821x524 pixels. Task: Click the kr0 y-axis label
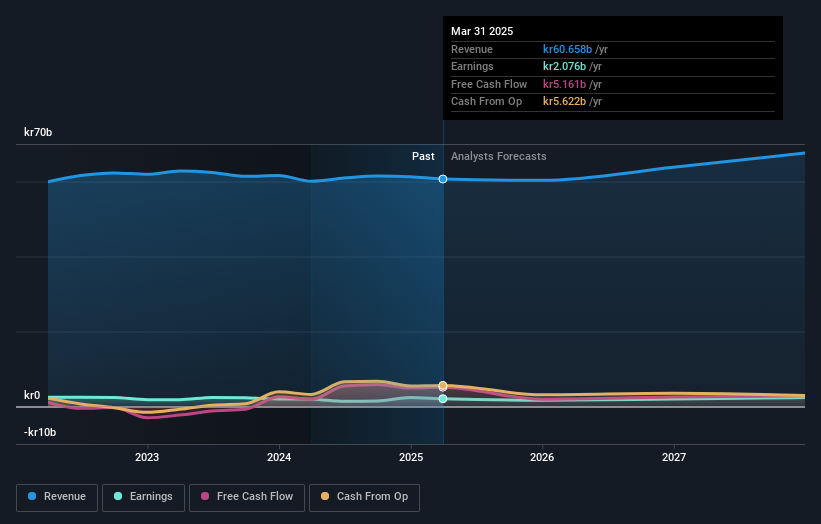pyautogui.click(x=32, y=395)
